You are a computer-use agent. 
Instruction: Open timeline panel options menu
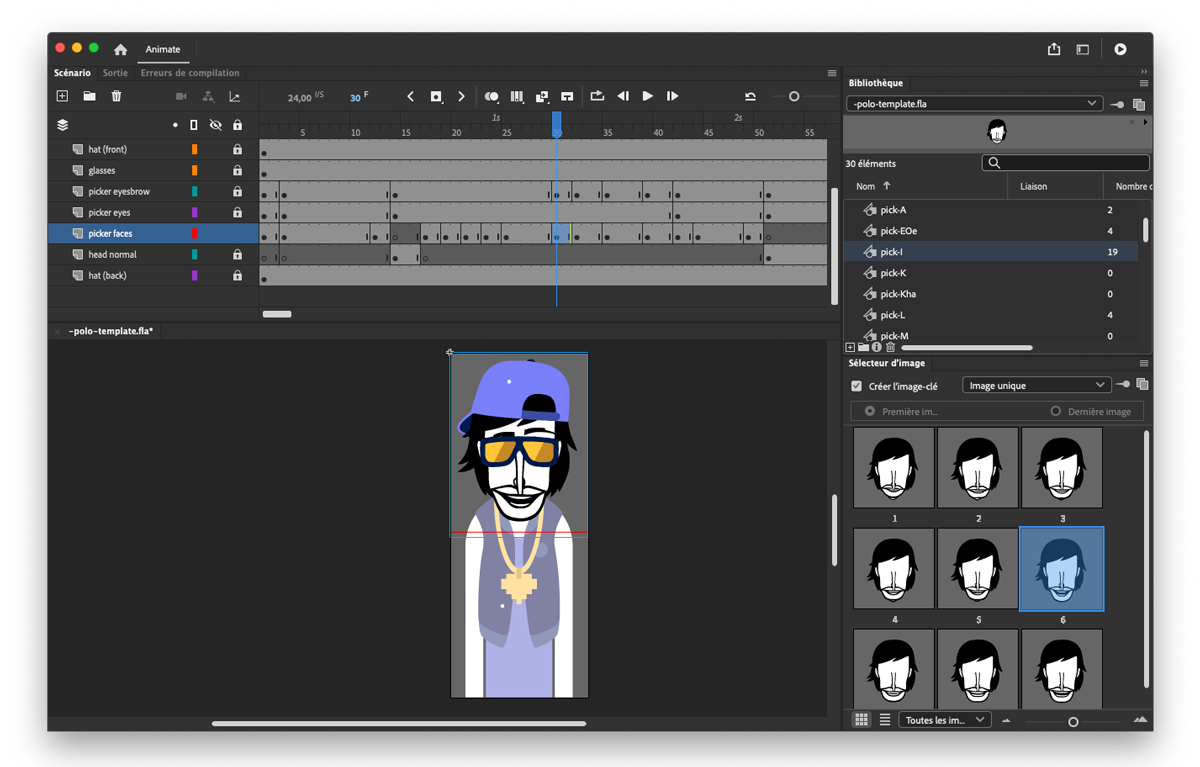pos(832,73)
